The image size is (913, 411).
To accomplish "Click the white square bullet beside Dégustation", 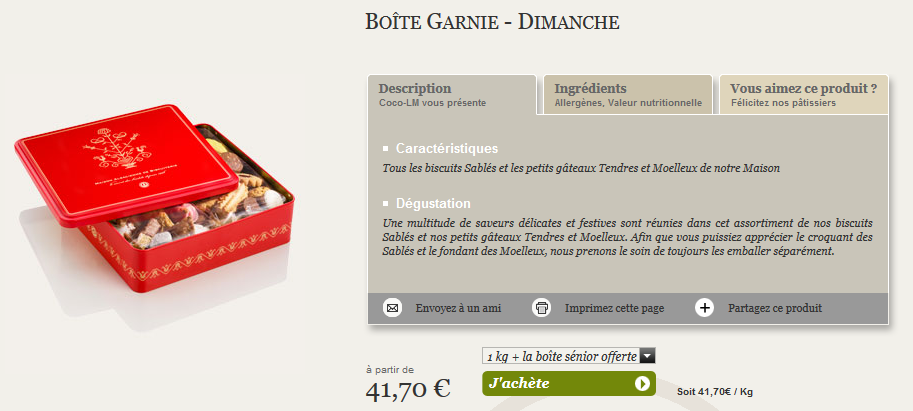I will coord(386,204).
